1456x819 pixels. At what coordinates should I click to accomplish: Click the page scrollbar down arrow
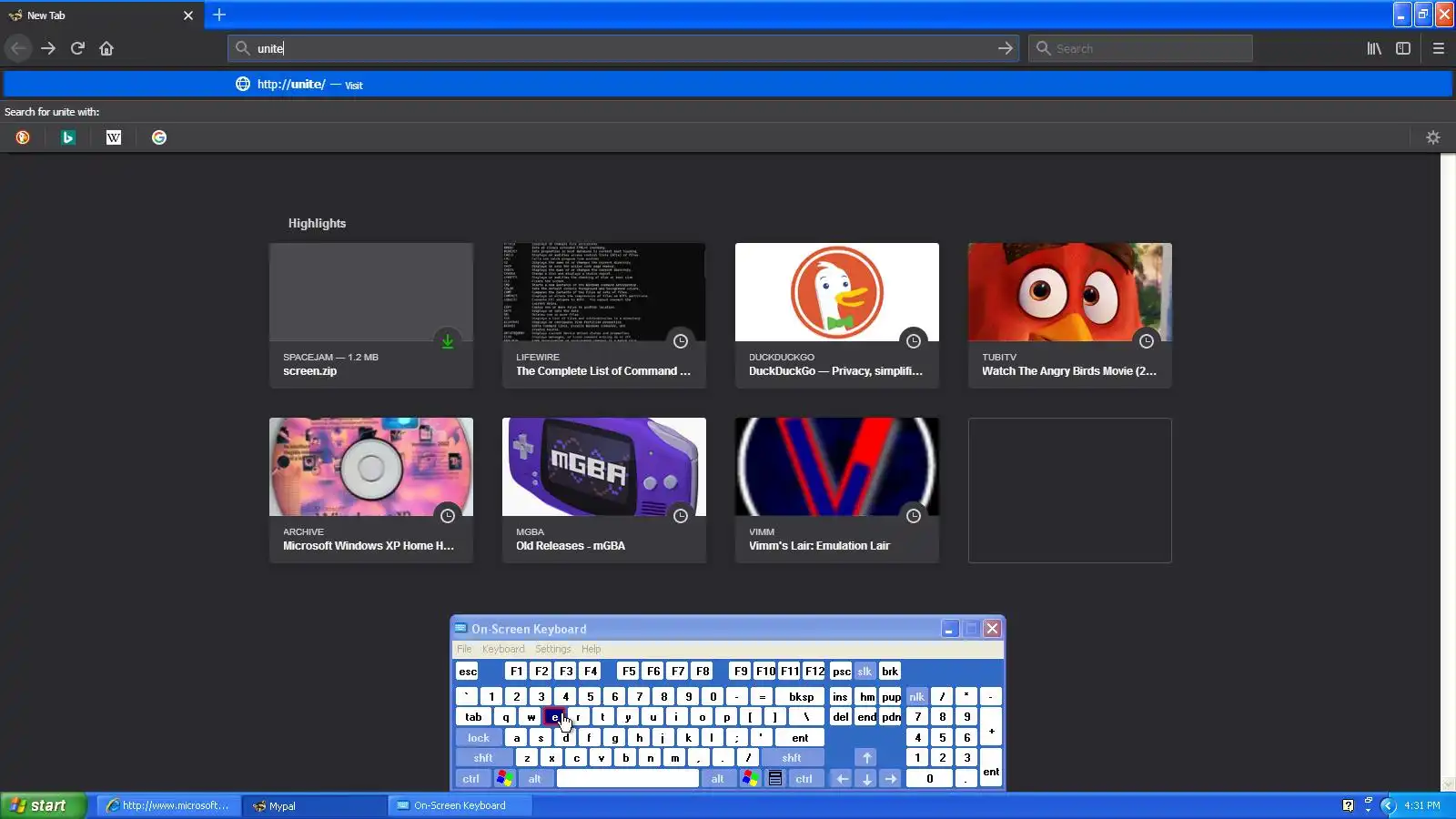(1448, 784)
